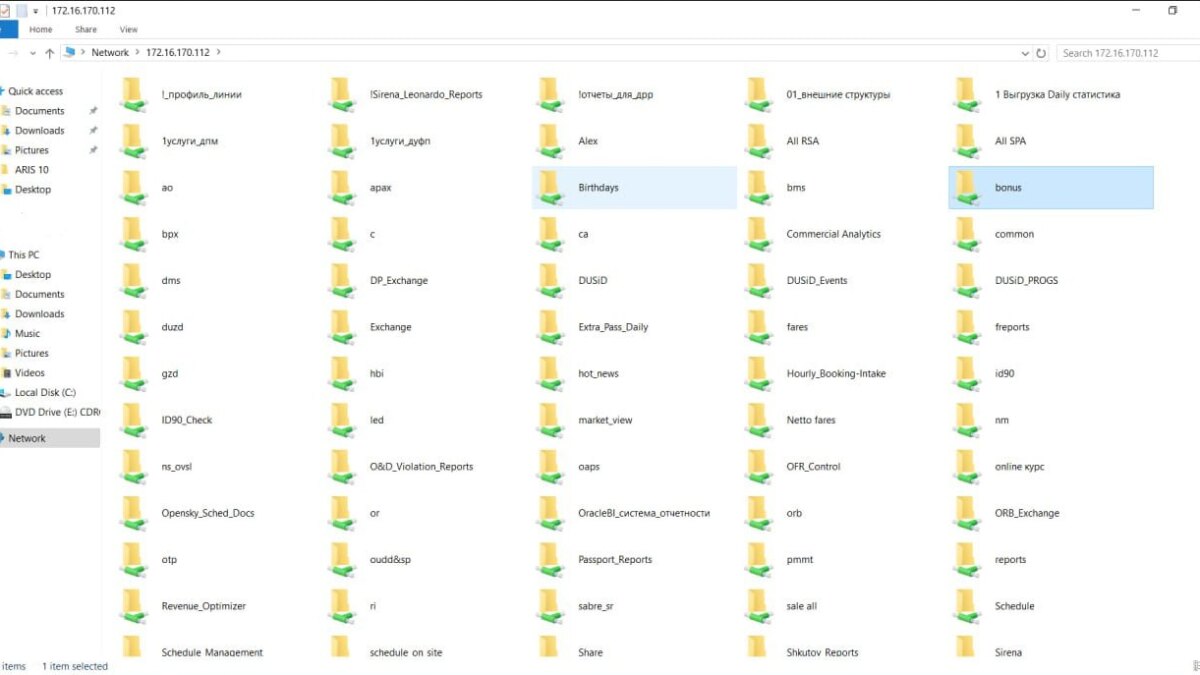Open the Revenue_Optimizer shared folder
Screen dimensions: 1200x675
[x=203, y=606]
